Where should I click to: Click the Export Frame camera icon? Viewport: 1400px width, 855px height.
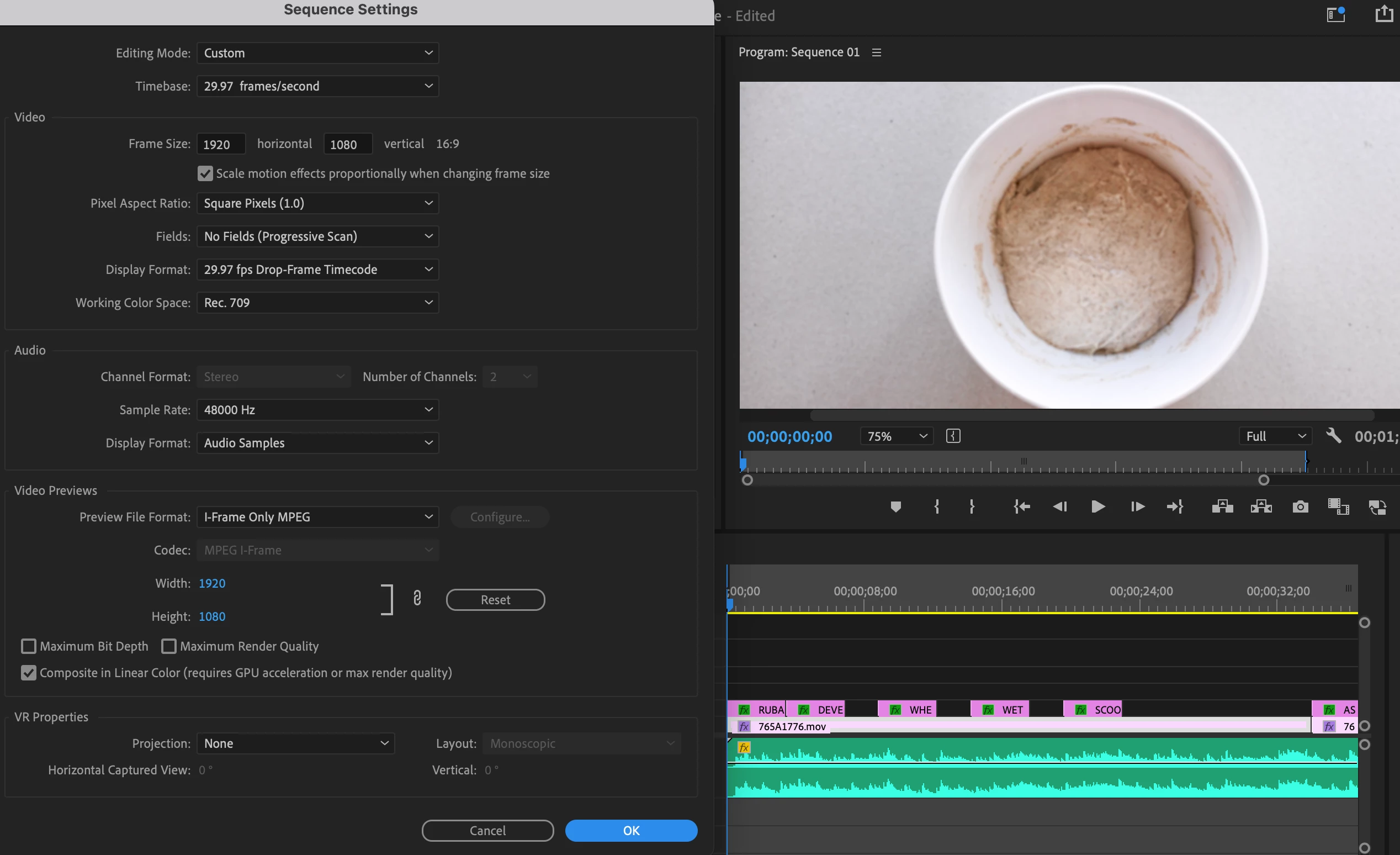(x=1300, y=506)
